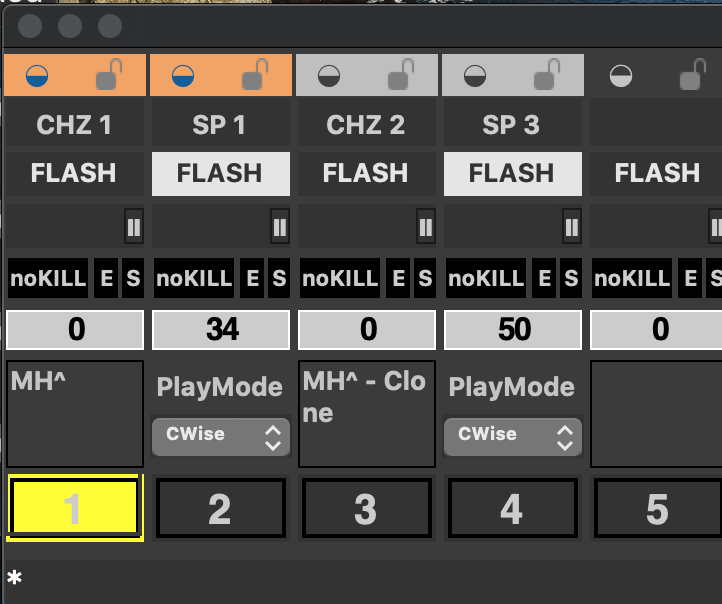Click the padlock icon above SP 3

click(x=548, y=74)
